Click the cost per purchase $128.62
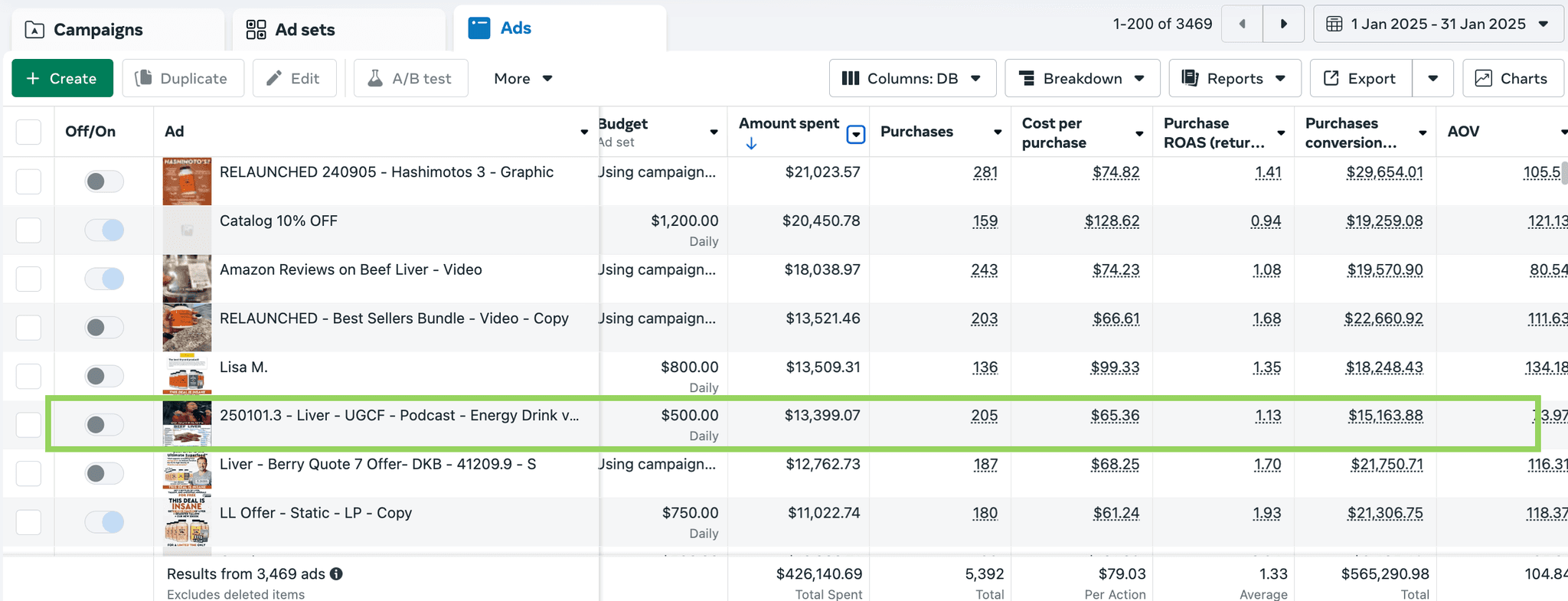Screen dimensions: 1568x601 click(x=1112, y=221)
